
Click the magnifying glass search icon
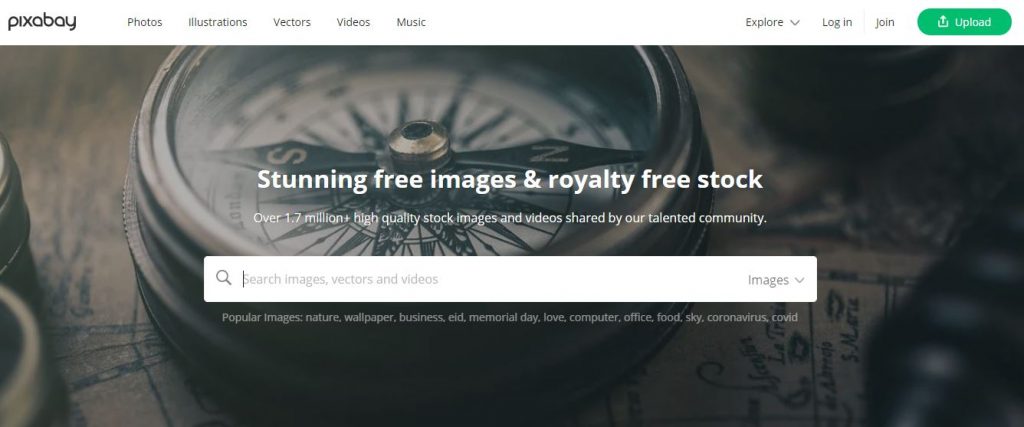click(x=223, y=278)
